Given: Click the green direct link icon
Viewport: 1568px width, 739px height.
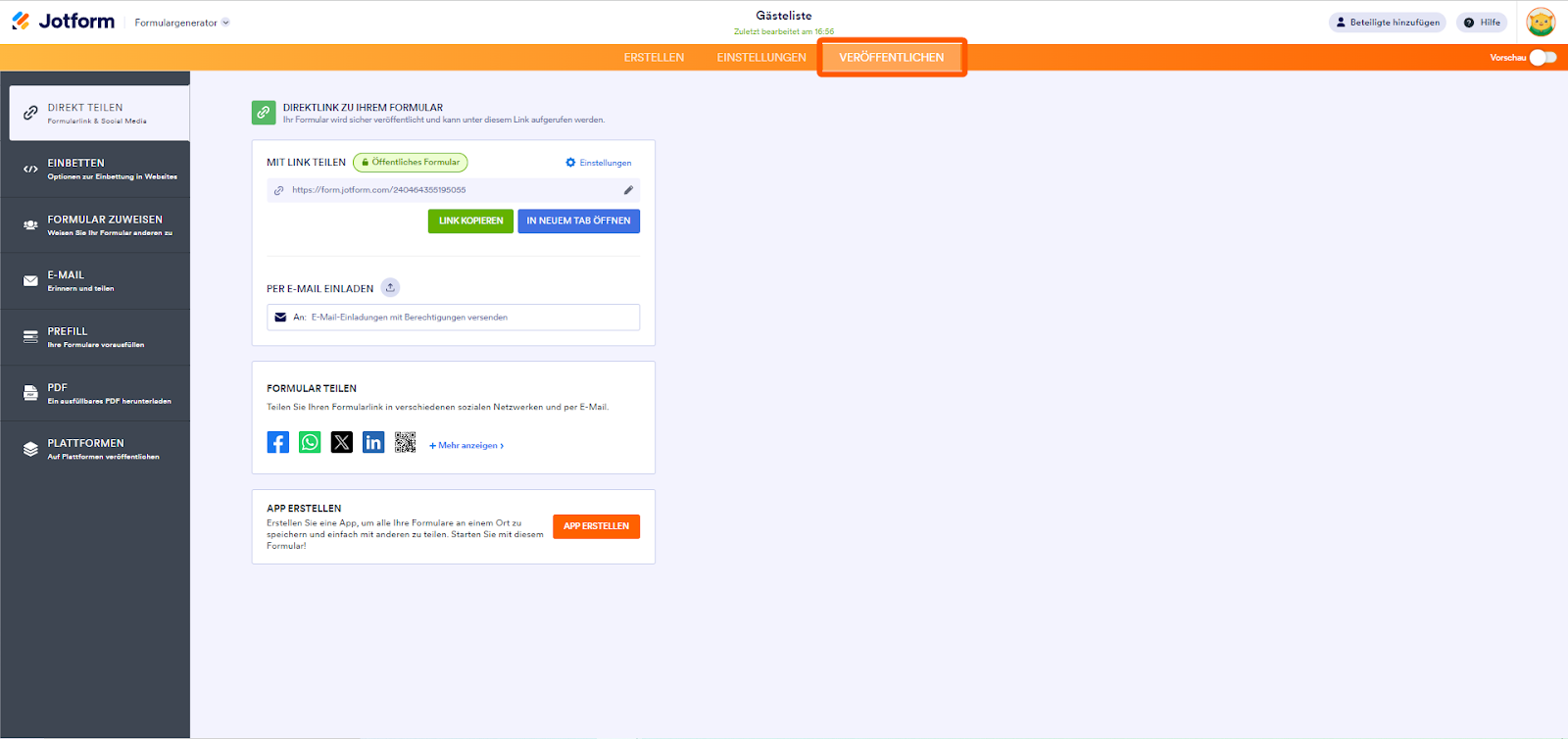Looking at the screenshot, I should 264,113.
